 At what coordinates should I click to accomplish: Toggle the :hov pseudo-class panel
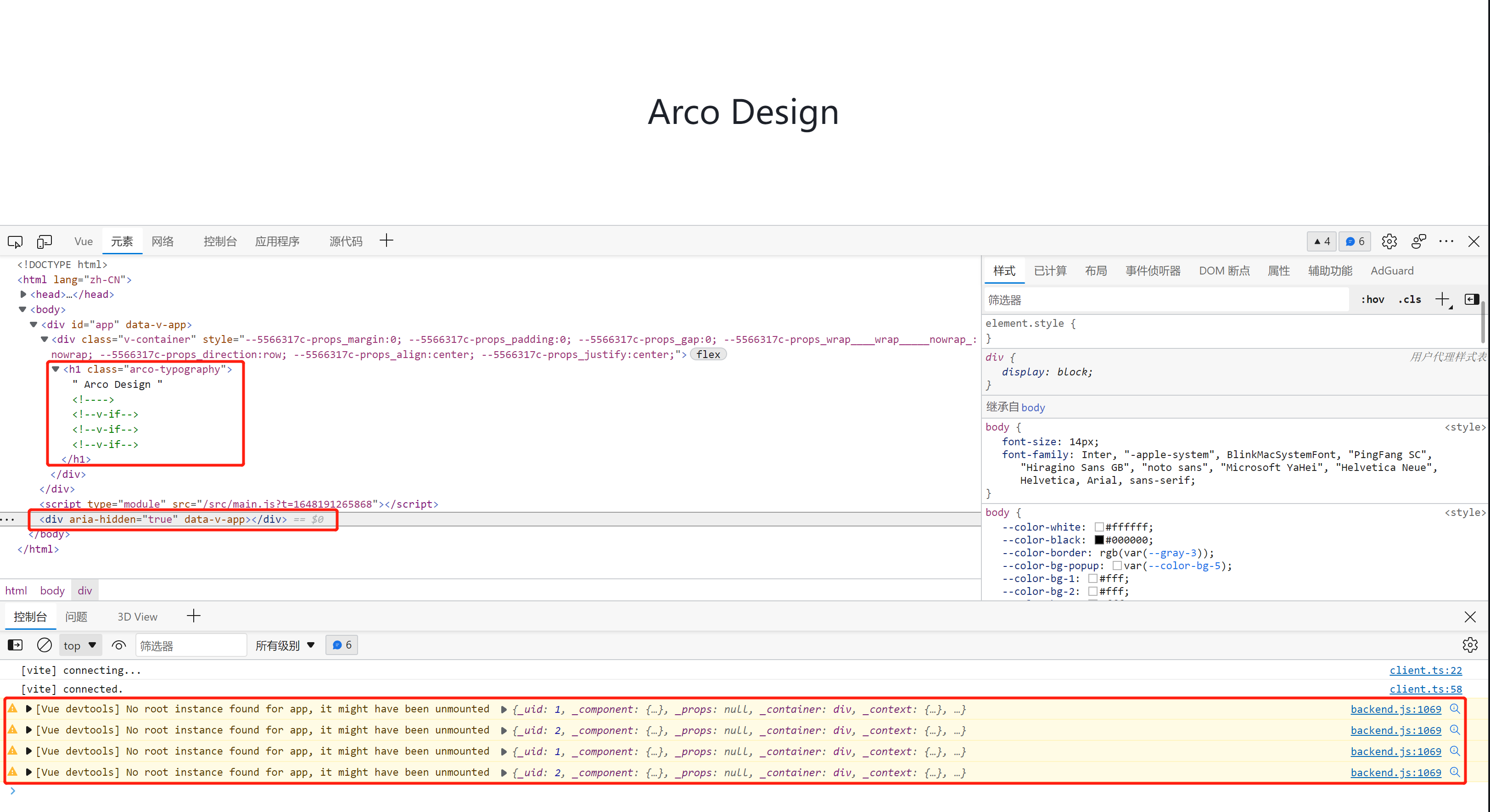tap(1372, 299)
